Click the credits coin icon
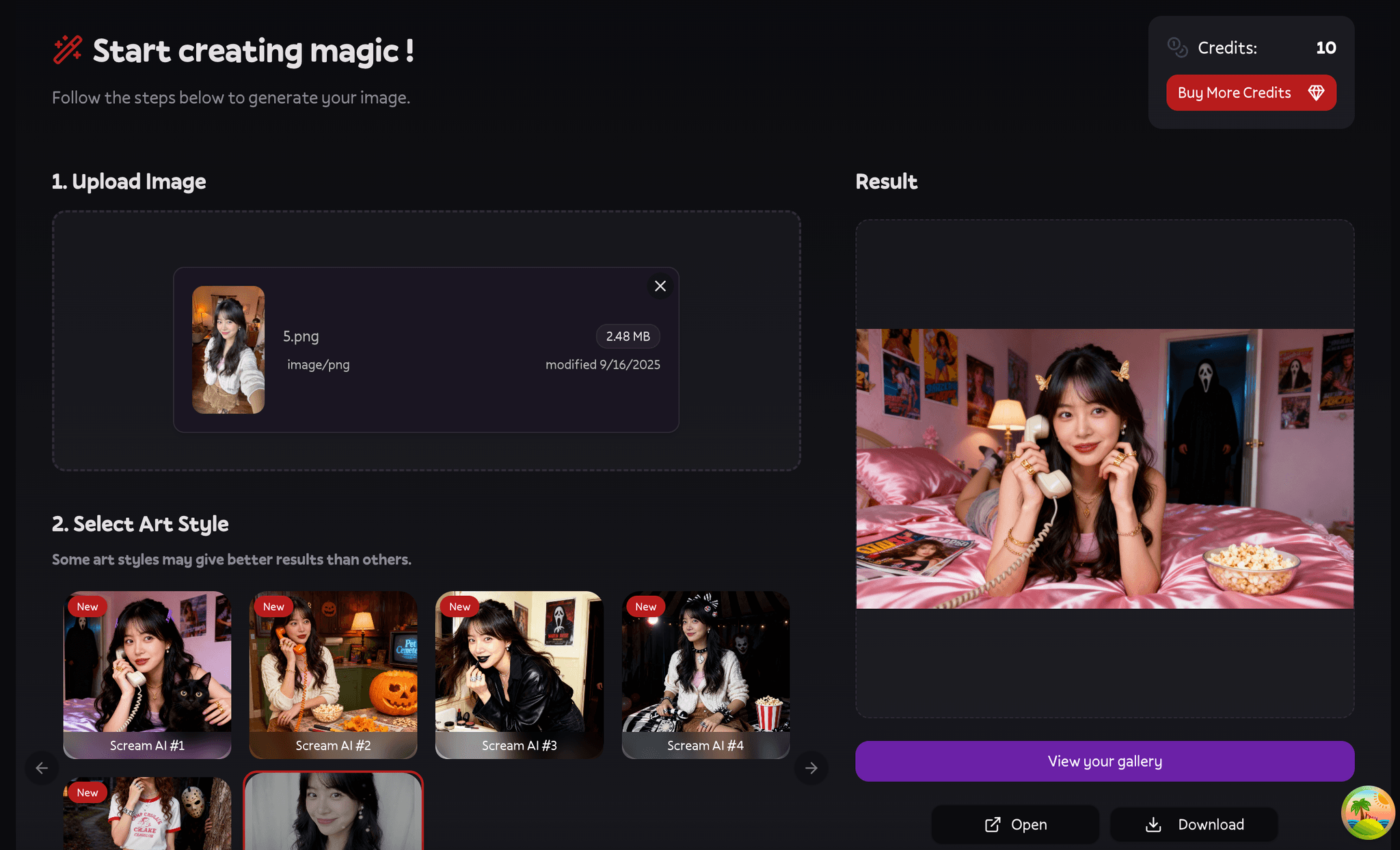The width and height of the screenshot is (1400, 850). [1177, 48]
